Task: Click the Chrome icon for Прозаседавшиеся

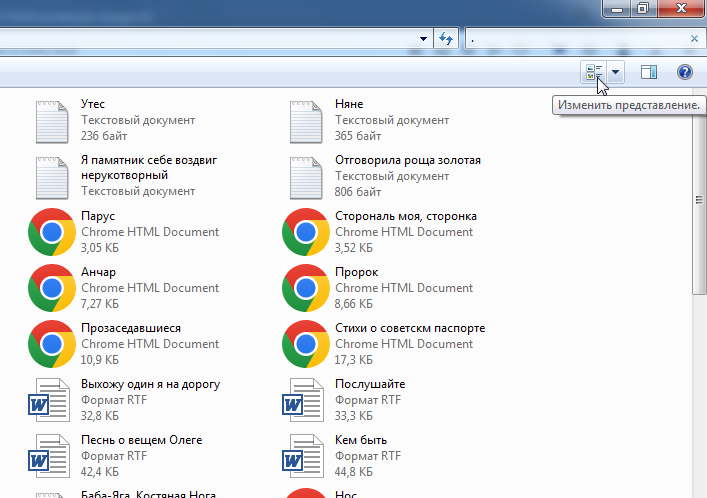Action: (52, 344)
